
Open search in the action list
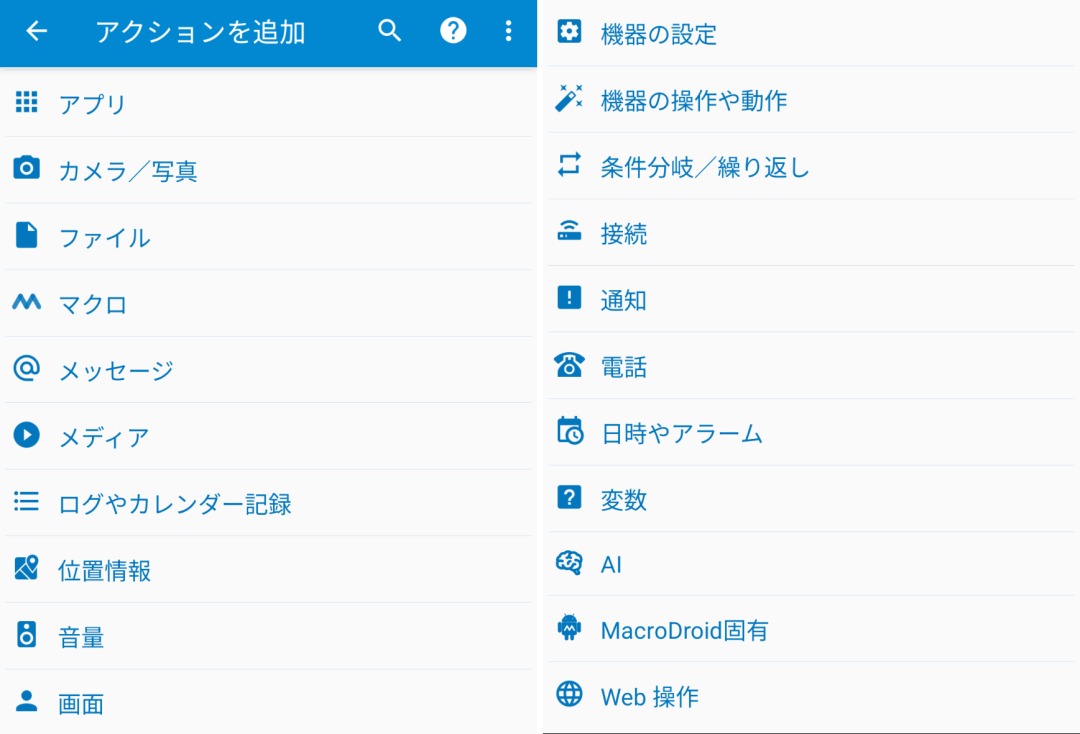389,31
